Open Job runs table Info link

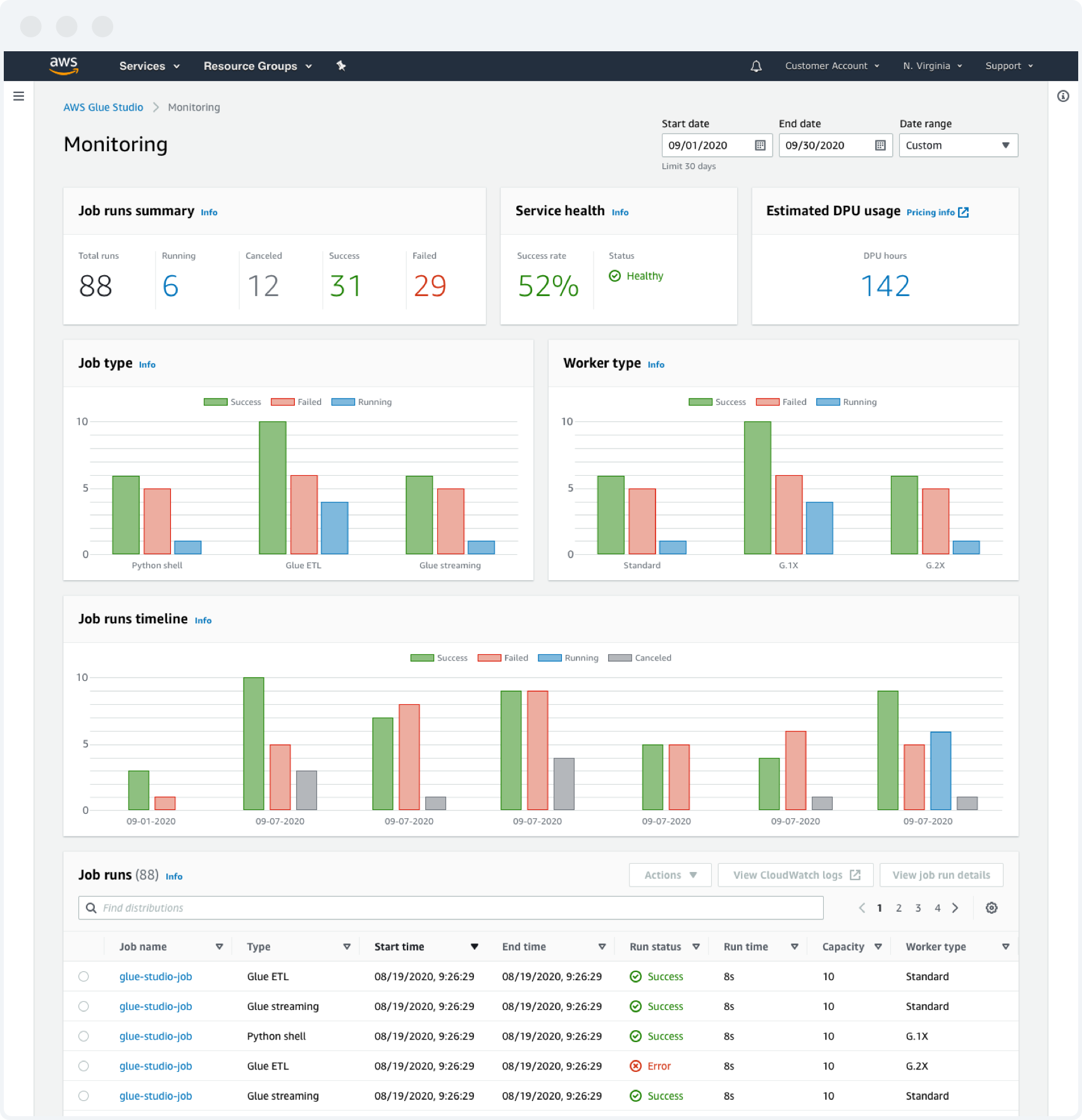click(174, 876)
